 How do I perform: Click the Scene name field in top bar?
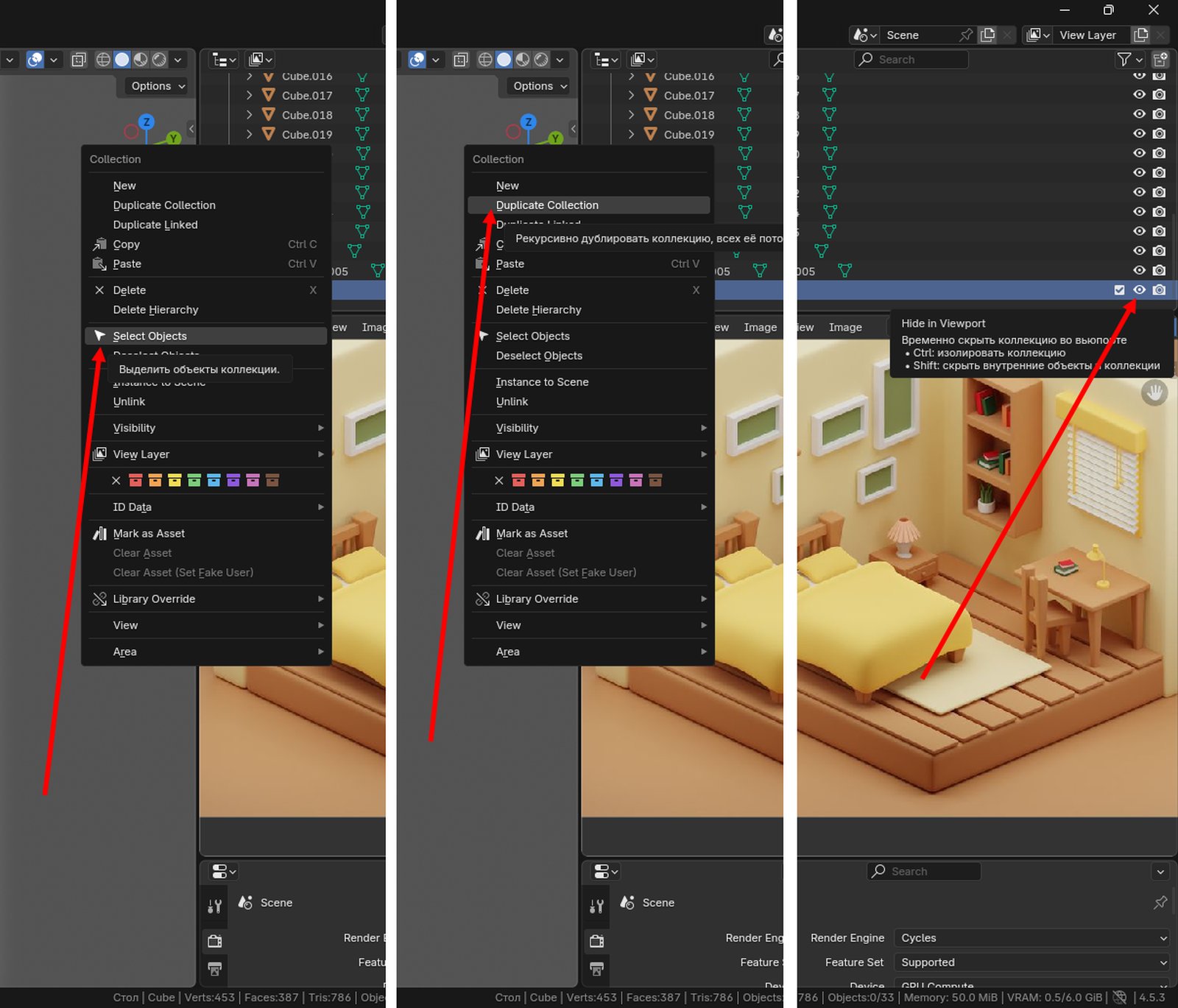[917, 35]
